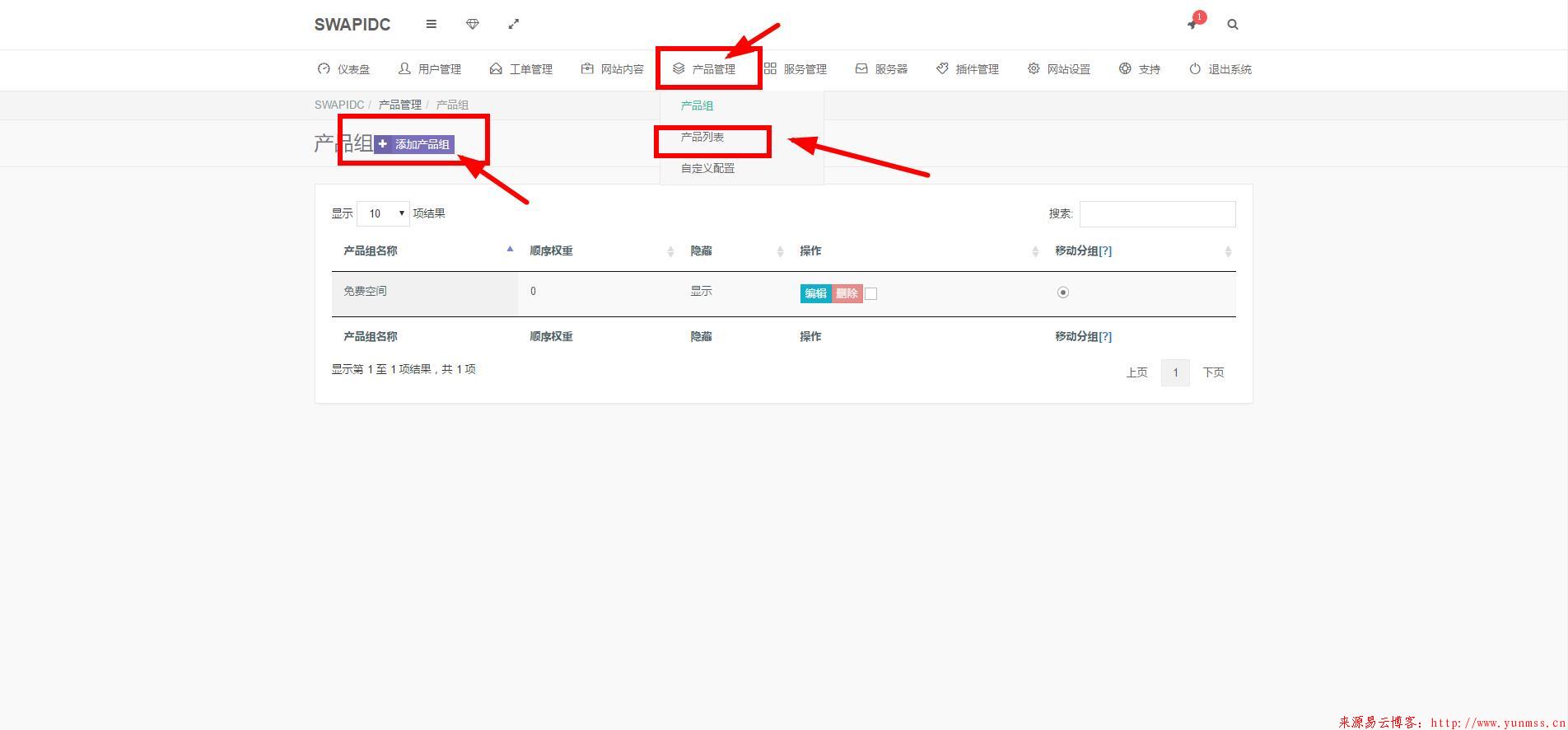Open the pinned notifications icon
Screen dimensions: 1568x730
[x=1192, y=24]
